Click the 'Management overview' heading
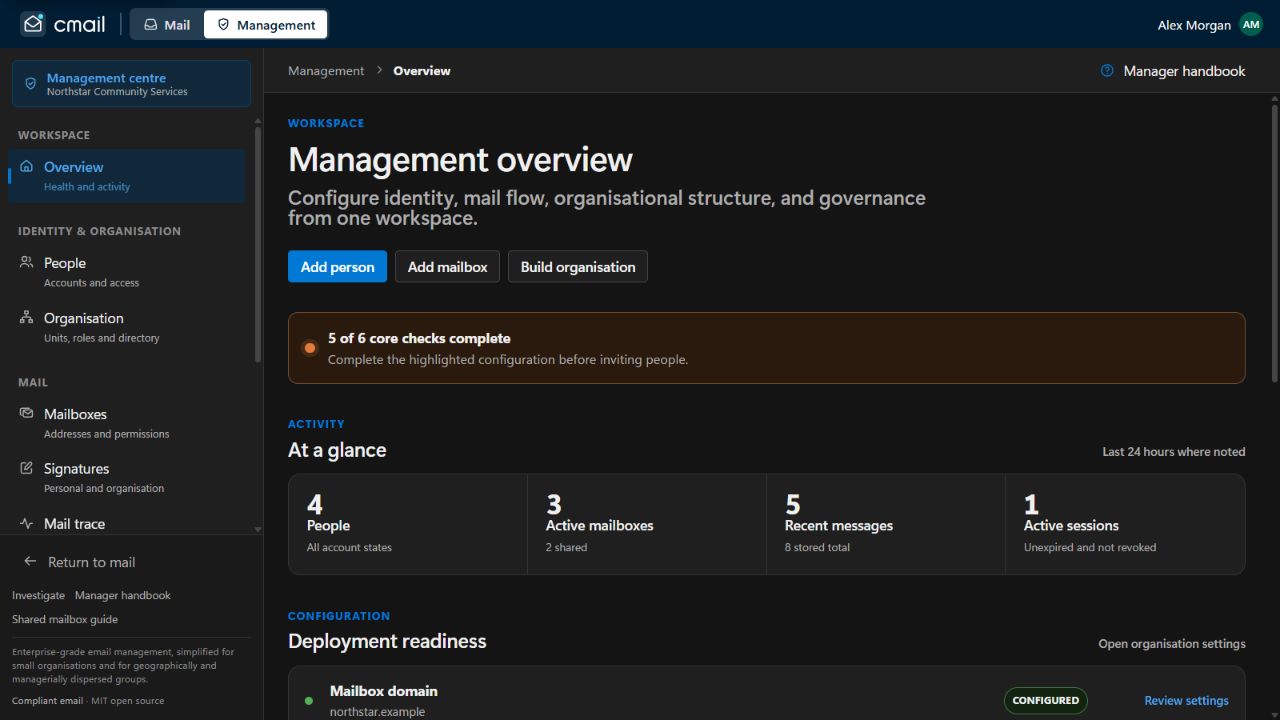The height and width of the screenshot is (720, 1280). click(460, 160)
